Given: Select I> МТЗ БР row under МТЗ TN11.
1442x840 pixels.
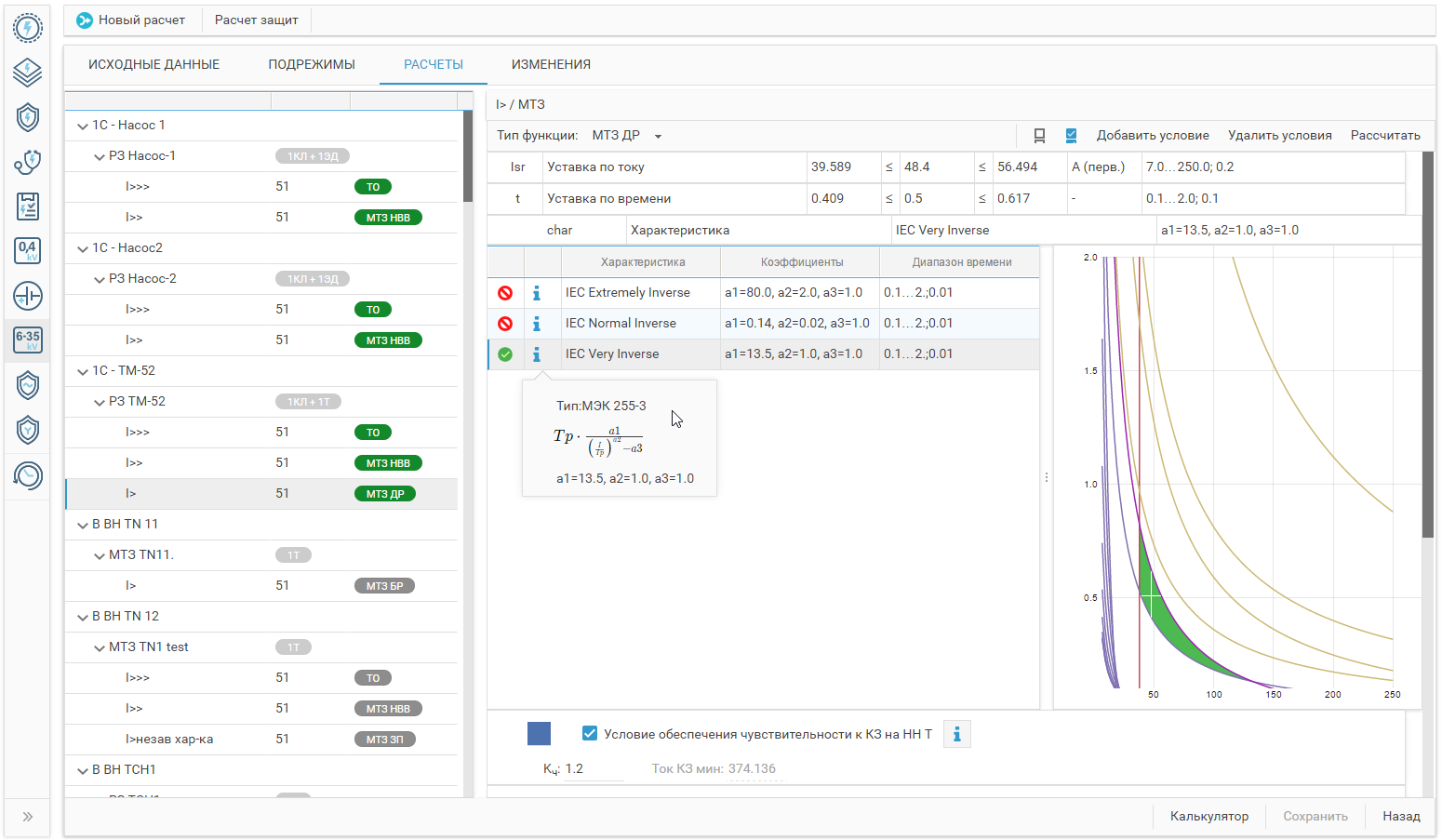Looking at the screenshot, I should pyautogui.click(x=261, y=586).
